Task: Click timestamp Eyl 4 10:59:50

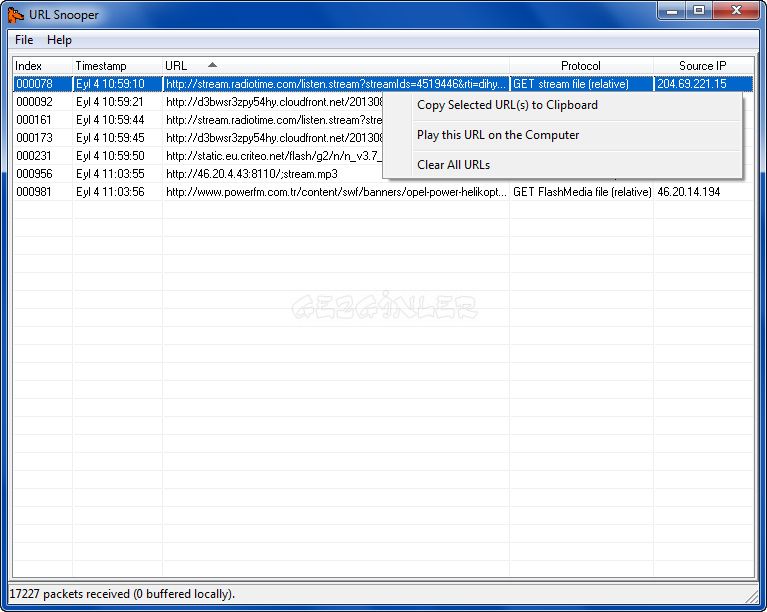Action: [x=110, y=156]
